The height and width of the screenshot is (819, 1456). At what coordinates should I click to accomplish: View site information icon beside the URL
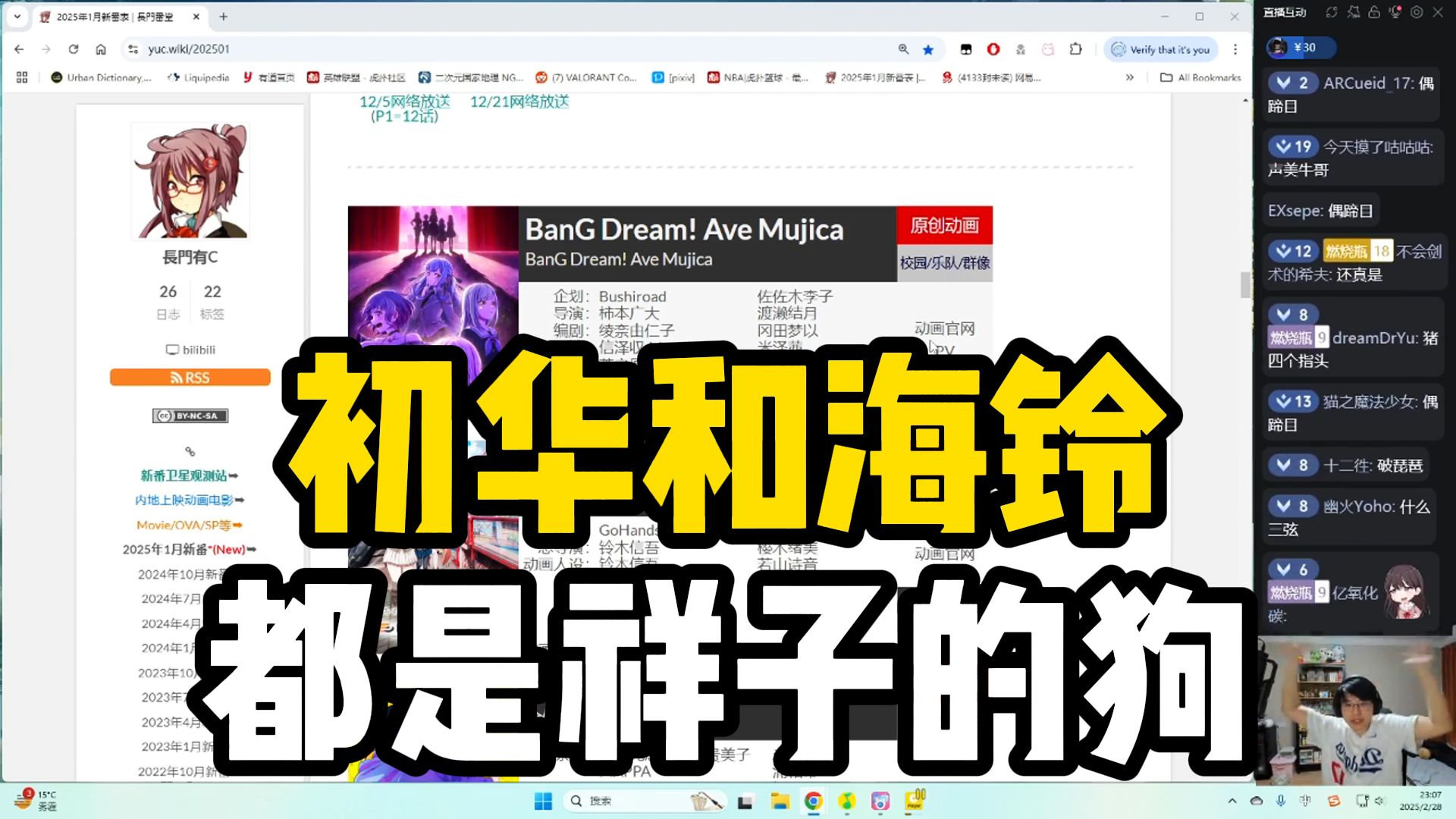[133, 49]
